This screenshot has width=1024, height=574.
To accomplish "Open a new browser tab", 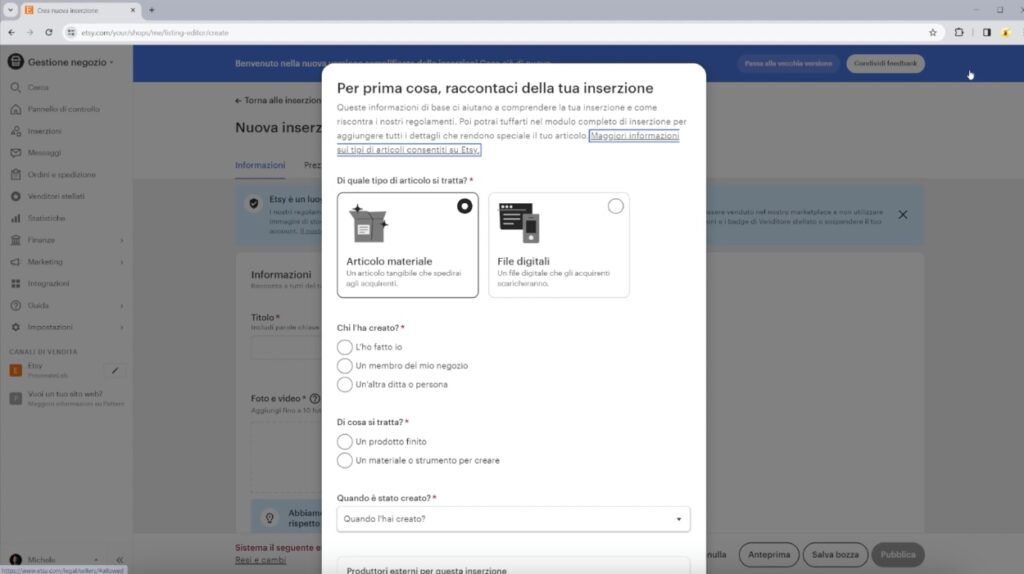I will pos(152,10).
